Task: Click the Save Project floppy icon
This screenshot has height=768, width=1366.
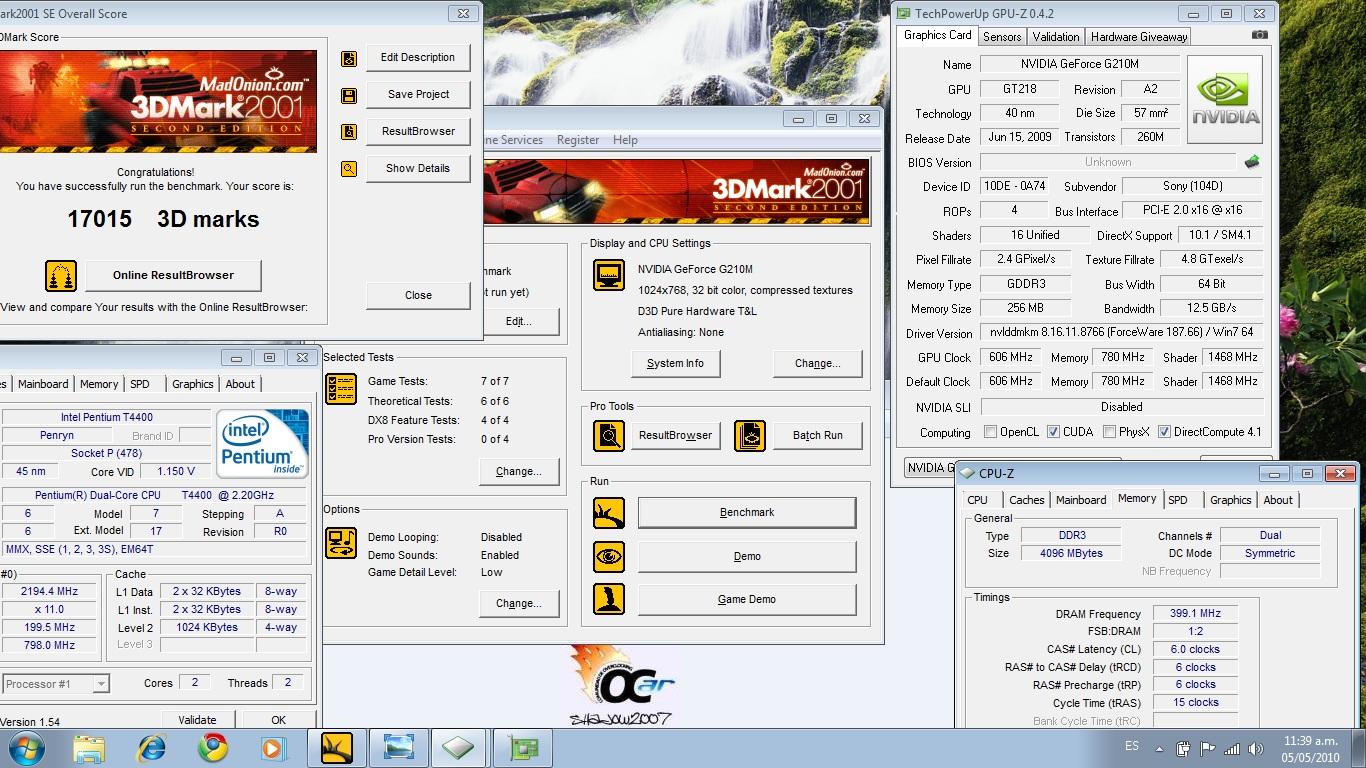Action: pos(348,96)
